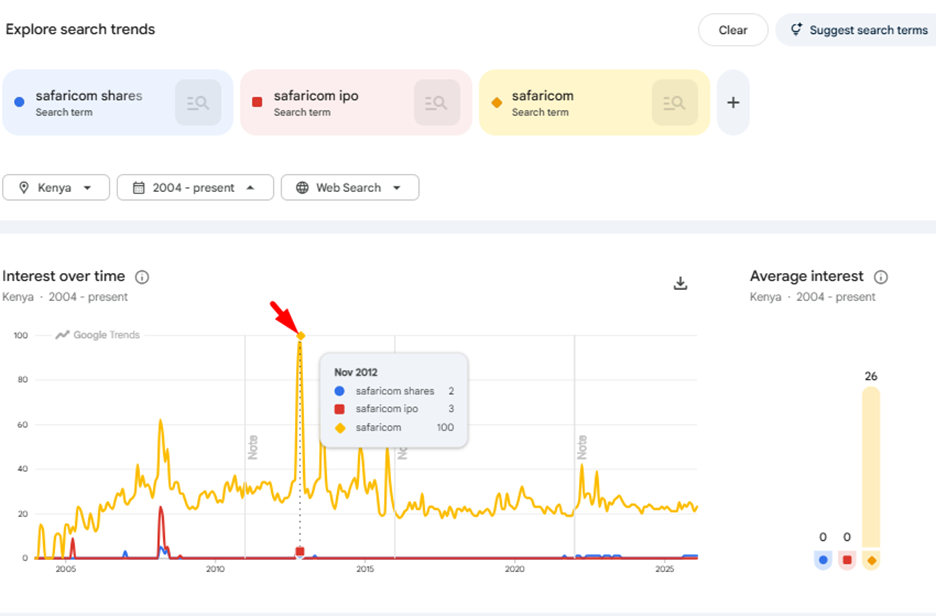Click the Note marker near 2022
The image size is (936, 616).
581,446
